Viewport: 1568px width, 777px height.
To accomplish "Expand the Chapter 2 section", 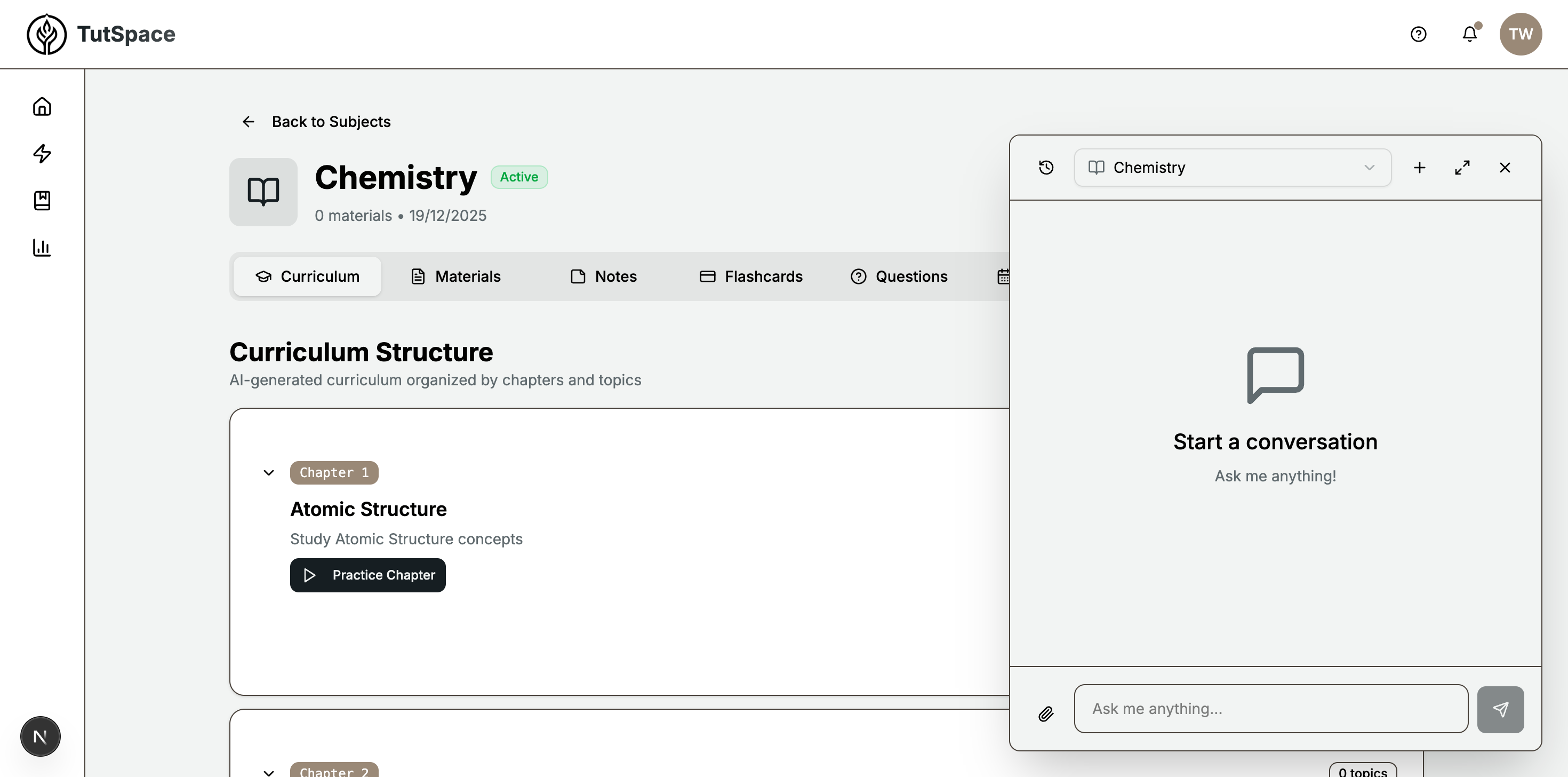I will coord(268,772).
